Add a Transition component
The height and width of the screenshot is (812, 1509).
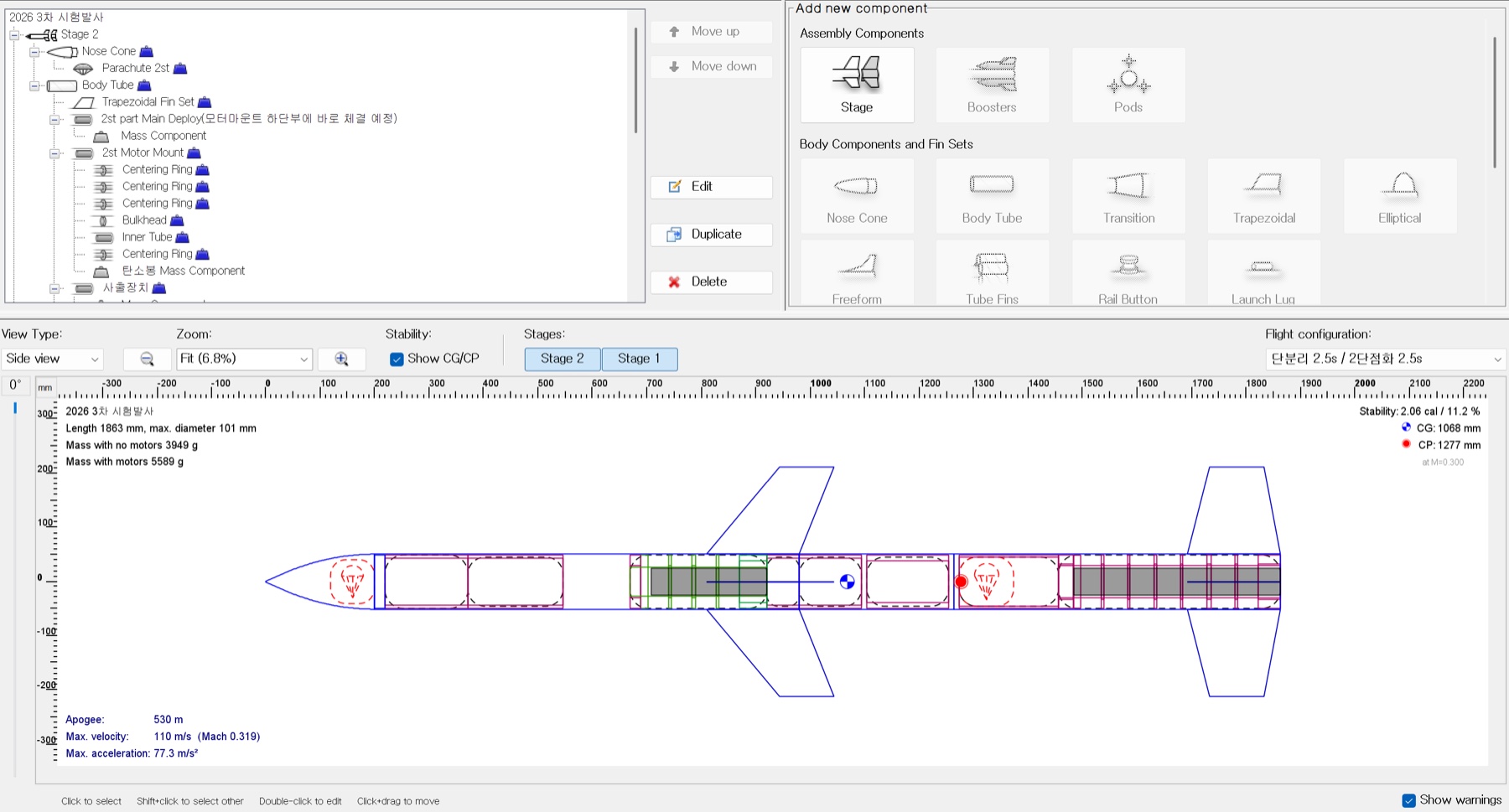1128,196
